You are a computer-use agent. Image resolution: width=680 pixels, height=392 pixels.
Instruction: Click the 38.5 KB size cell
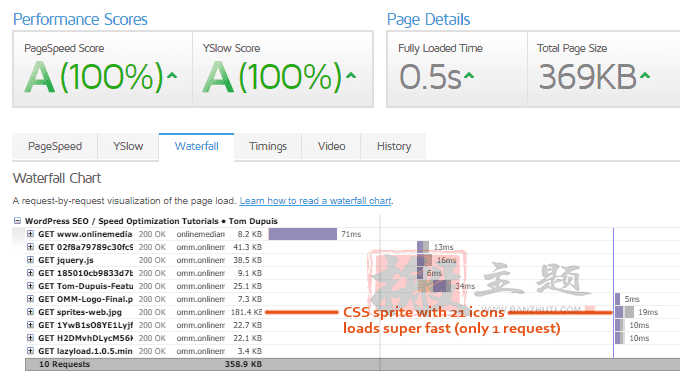pos(248,260)
